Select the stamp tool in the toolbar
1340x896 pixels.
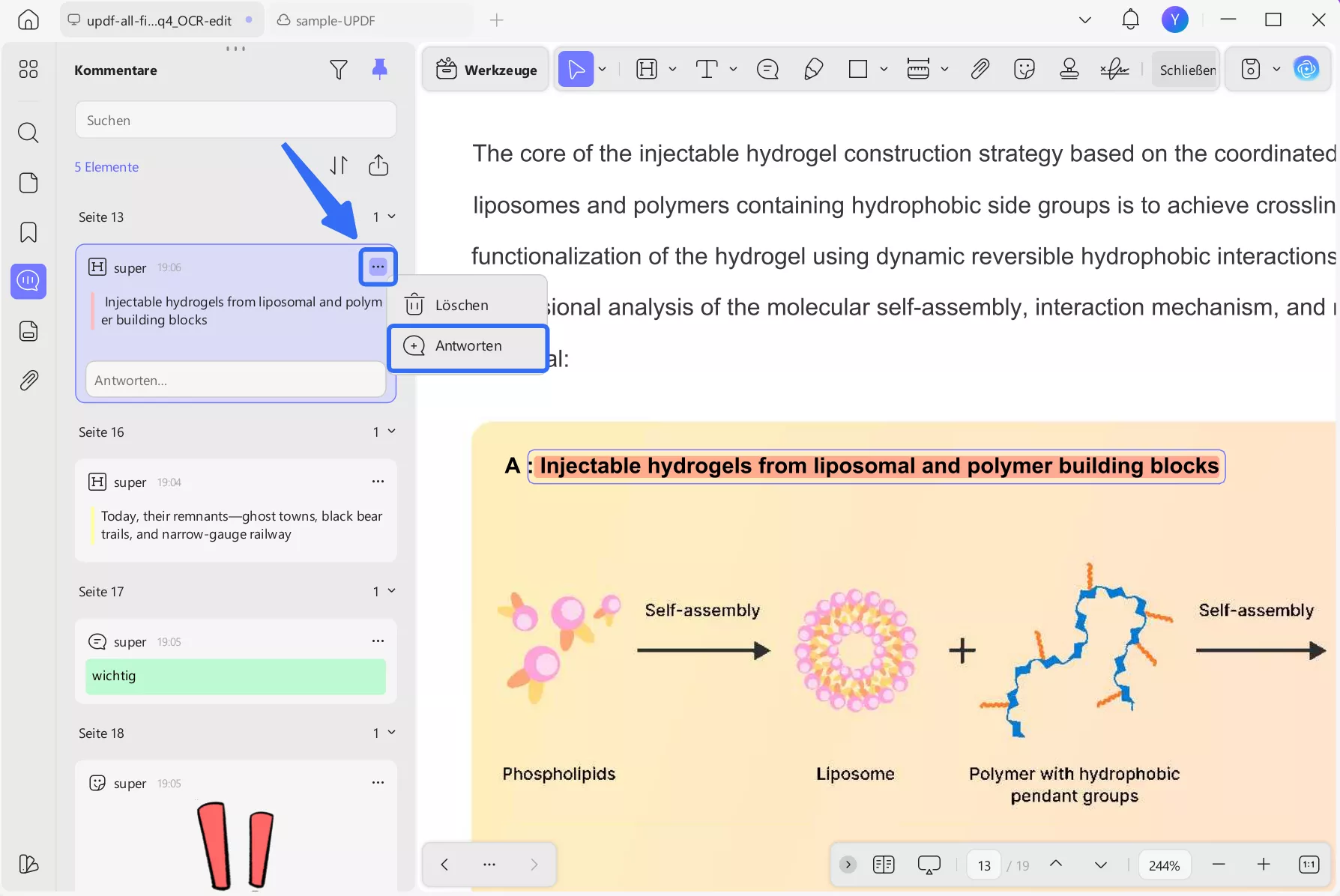click(x=1069, y=70)
